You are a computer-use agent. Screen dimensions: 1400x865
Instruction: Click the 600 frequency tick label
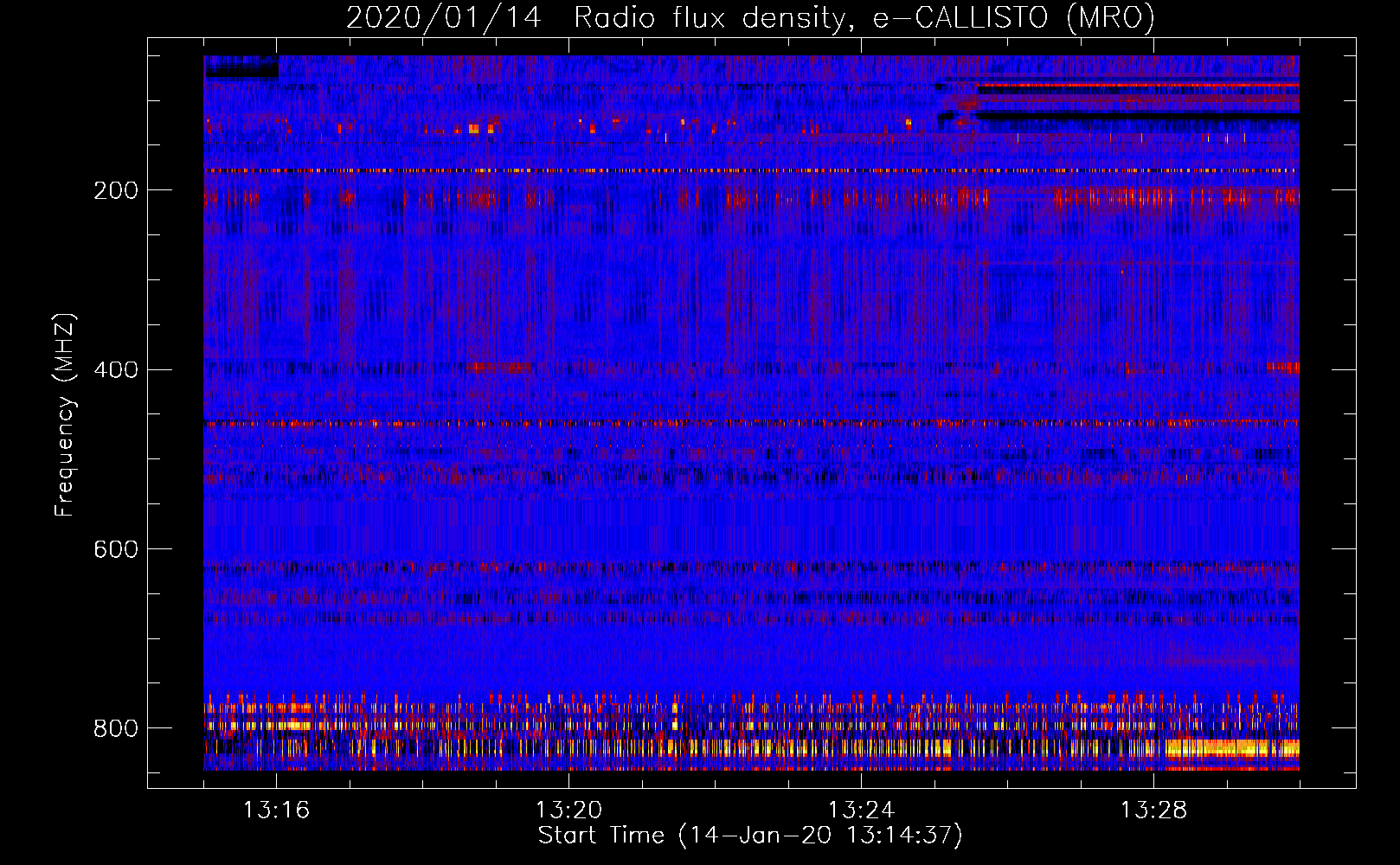[x=116, y=550]
